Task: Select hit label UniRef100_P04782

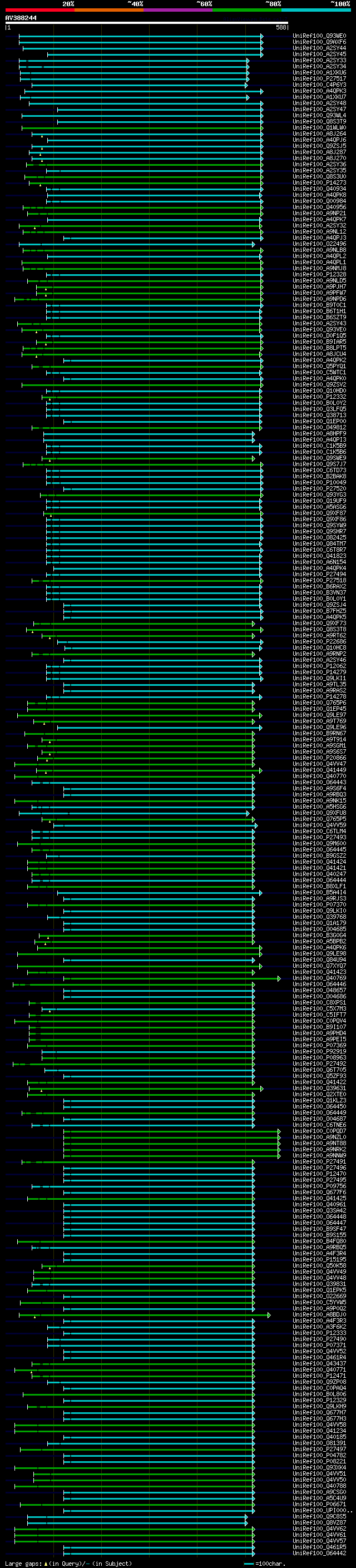Action: (x=319, y=1455)
